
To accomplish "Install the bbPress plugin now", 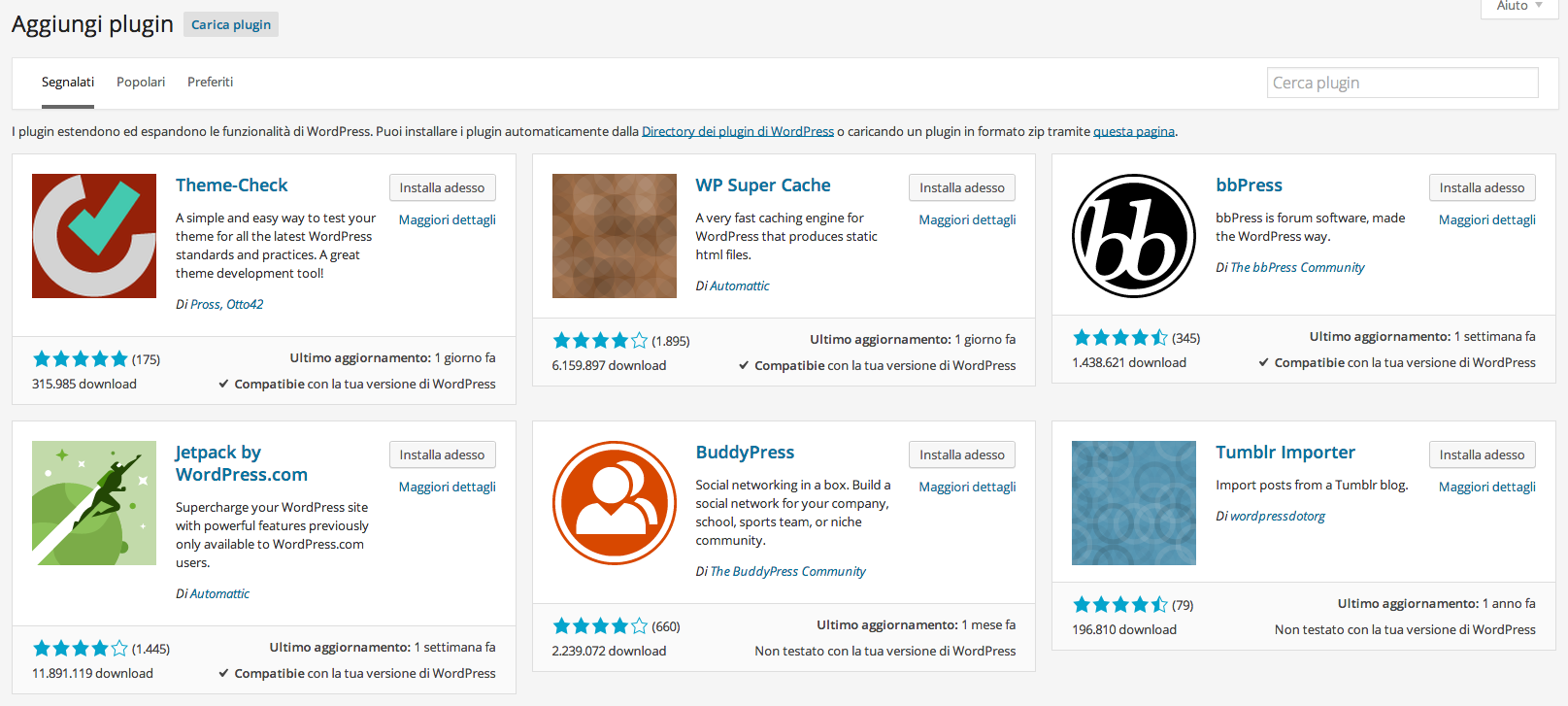I will [x=1482, y=187].
